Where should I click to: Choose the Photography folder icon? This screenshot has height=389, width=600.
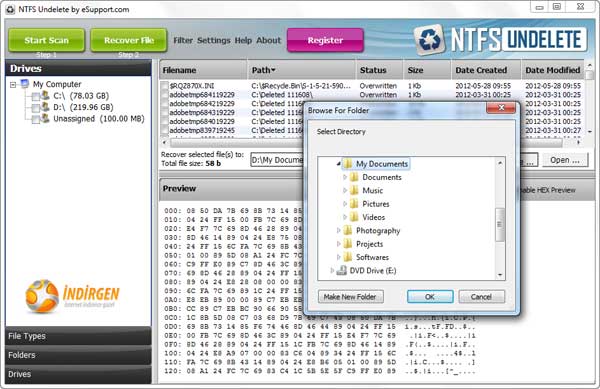coord(348,230)
